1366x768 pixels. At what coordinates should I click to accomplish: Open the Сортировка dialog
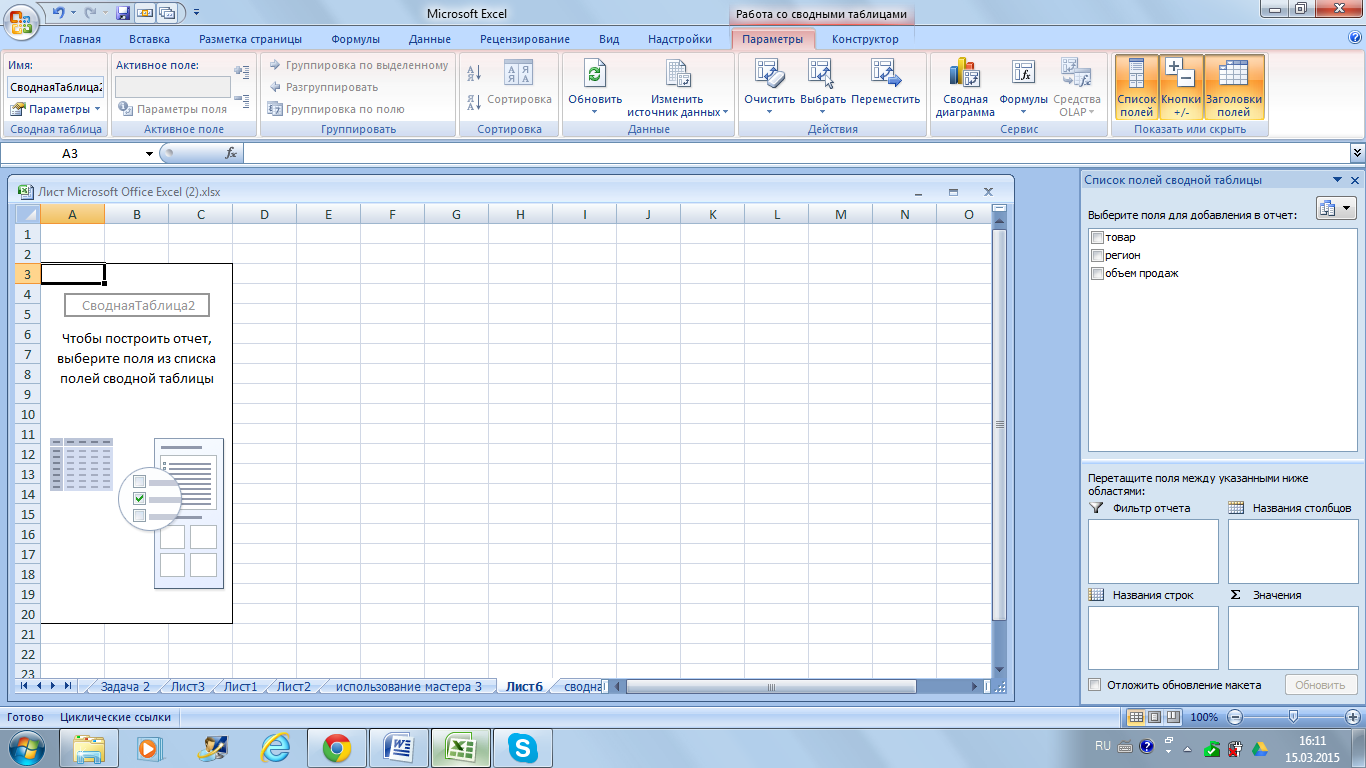point(518,81)
